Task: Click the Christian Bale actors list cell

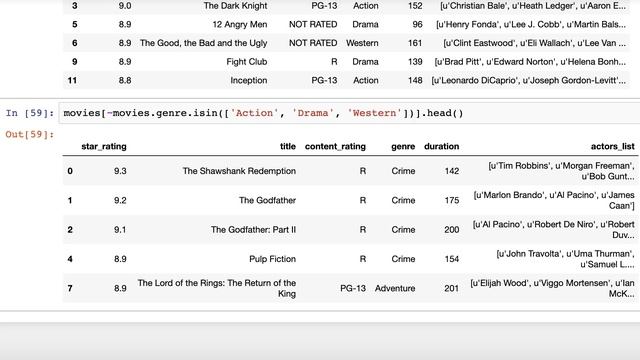Action: click(533, 6)
